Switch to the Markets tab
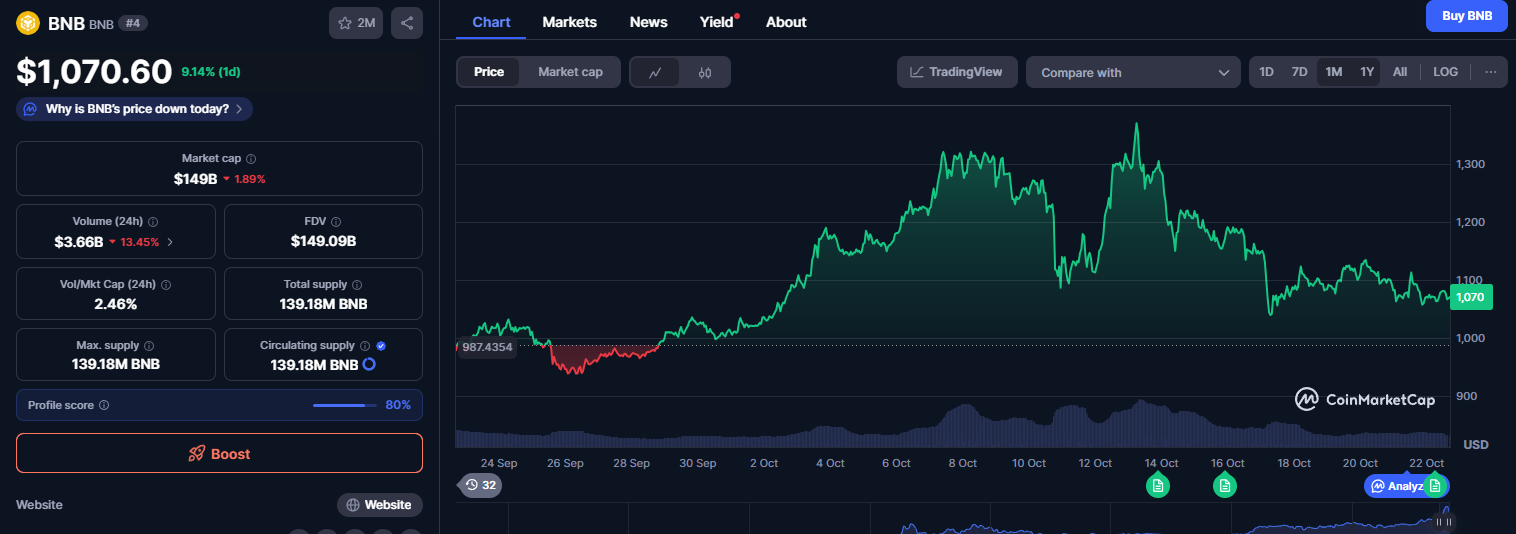1516x534 pixels. [x=569, y=22]
